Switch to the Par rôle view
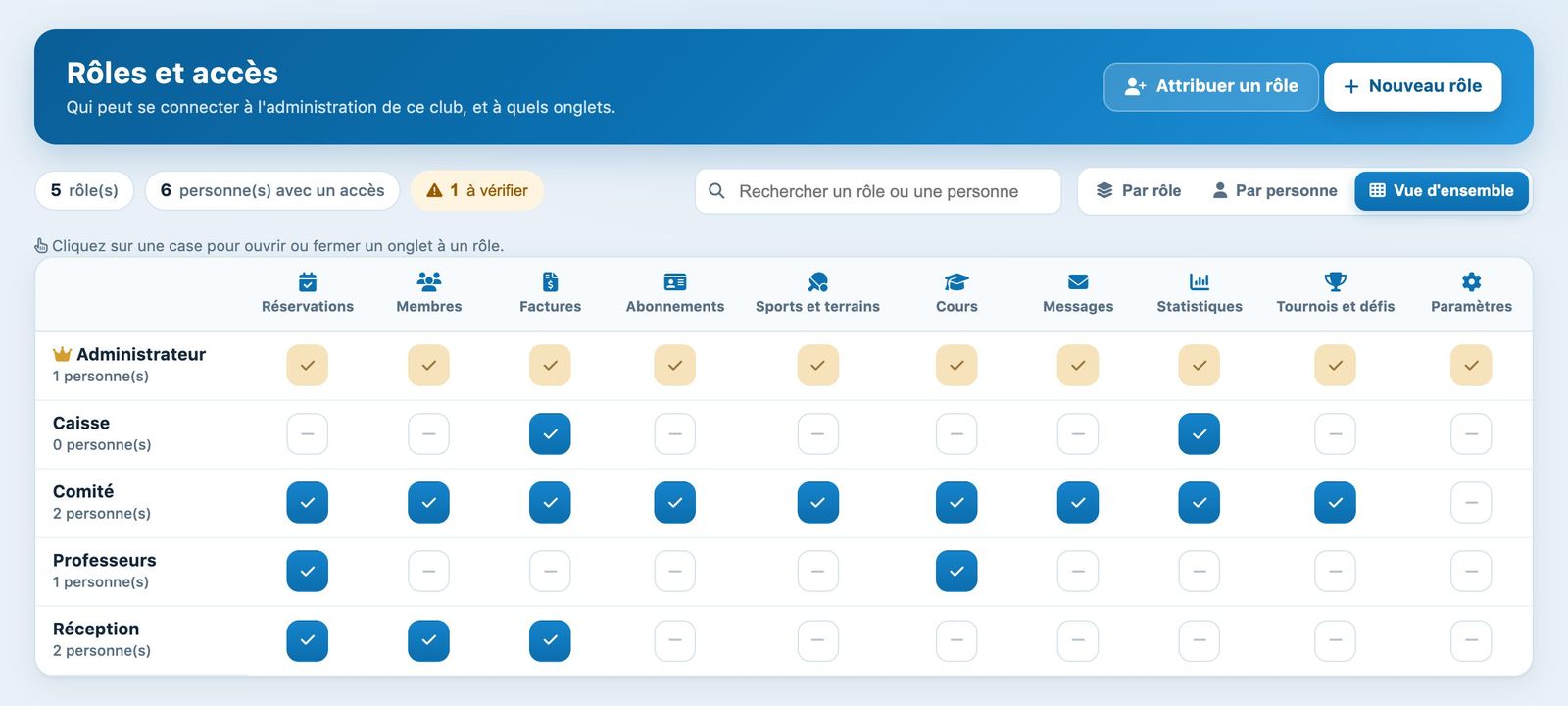 point(1138,190)
